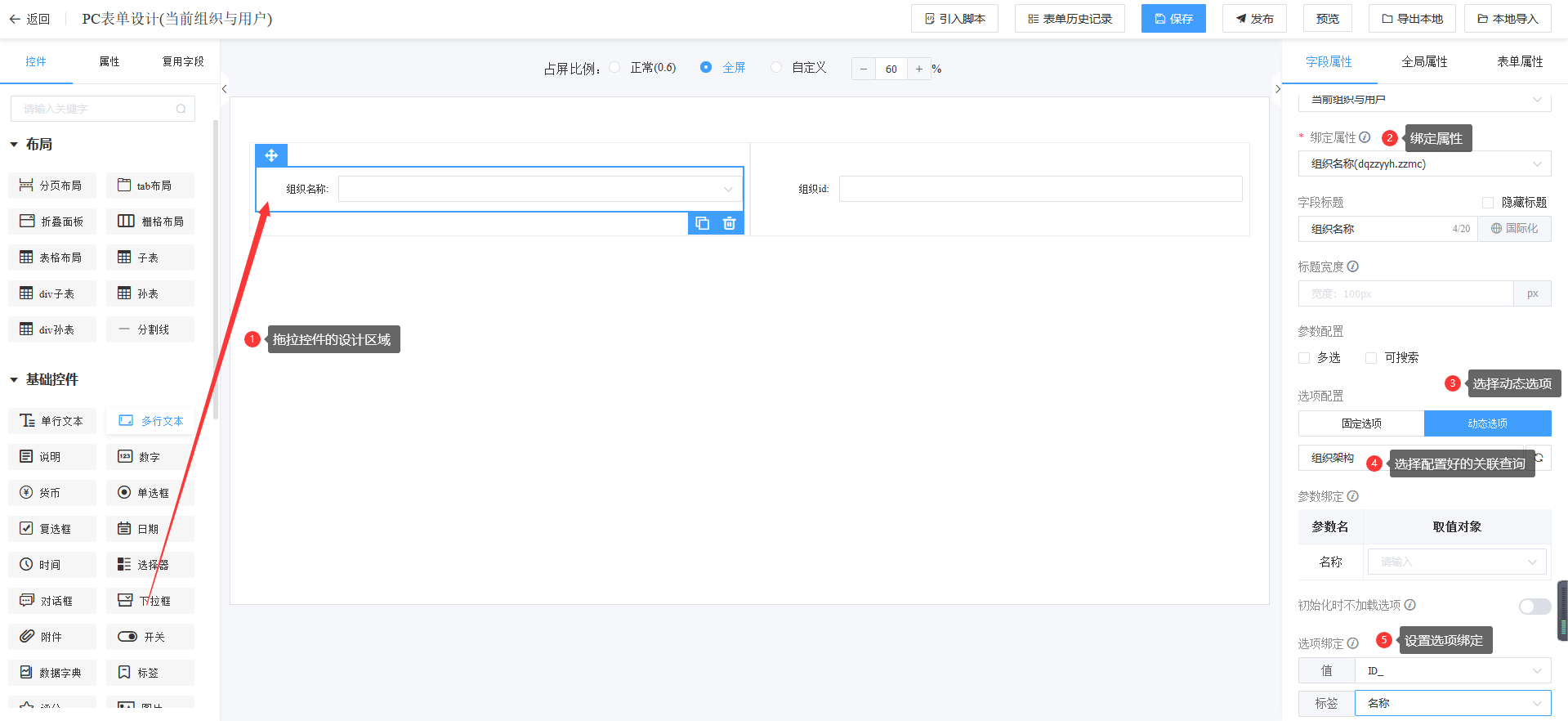This screenshot has width=1568, height=721.
Task: Click the search icon in keyword box
Action: (x=181, y=109)
